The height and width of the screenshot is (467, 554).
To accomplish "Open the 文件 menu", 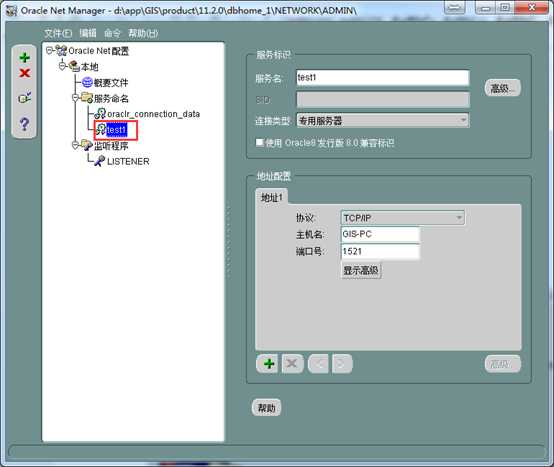I will pos(58,33).
